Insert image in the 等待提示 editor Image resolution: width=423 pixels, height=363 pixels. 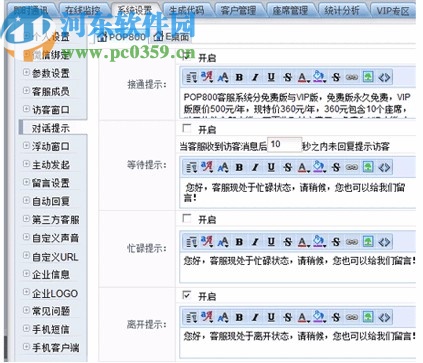pyautogui.click(x=368, y=167)
